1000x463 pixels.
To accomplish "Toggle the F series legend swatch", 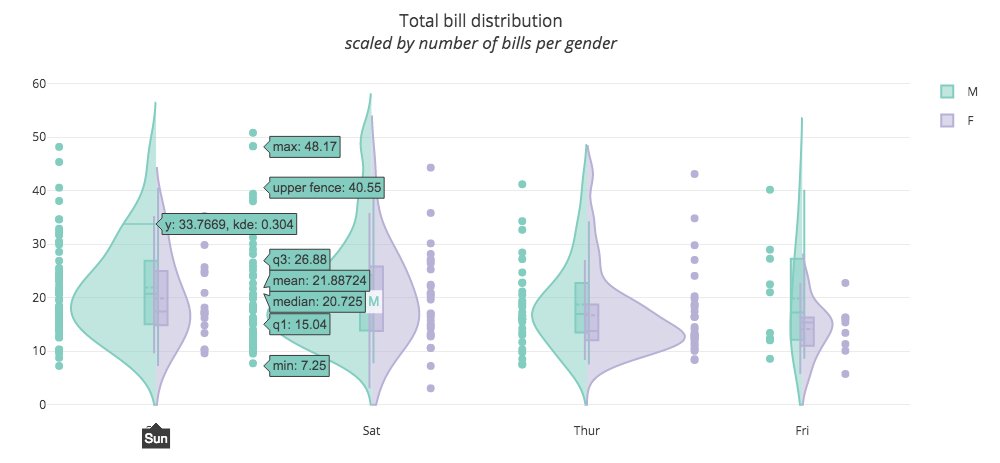I will coord(947,120).
